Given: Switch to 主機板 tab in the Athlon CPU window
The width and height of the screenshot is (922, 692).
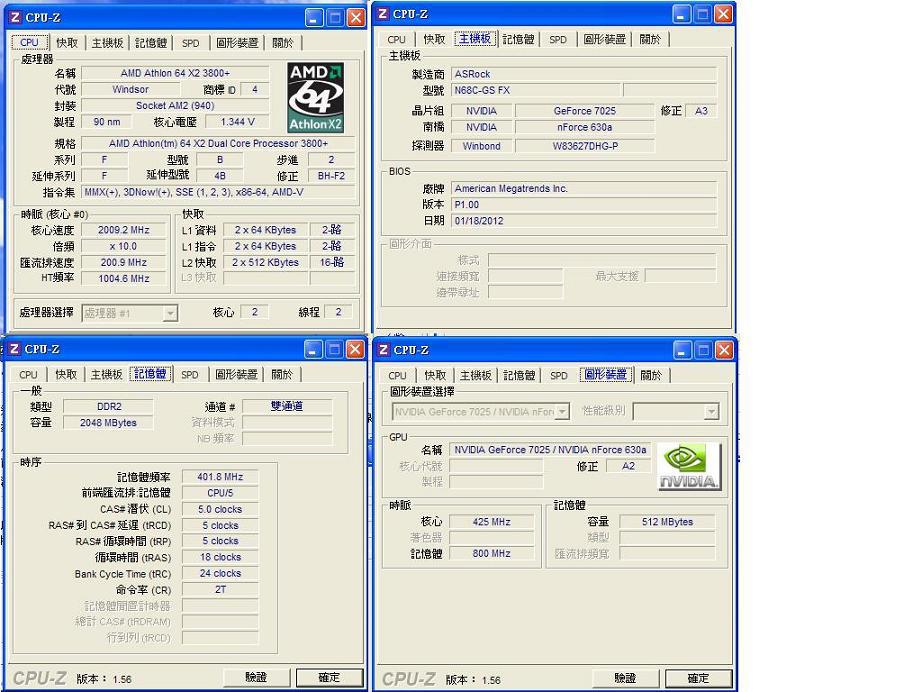Looking at the screenshot, I should point(108,43).
